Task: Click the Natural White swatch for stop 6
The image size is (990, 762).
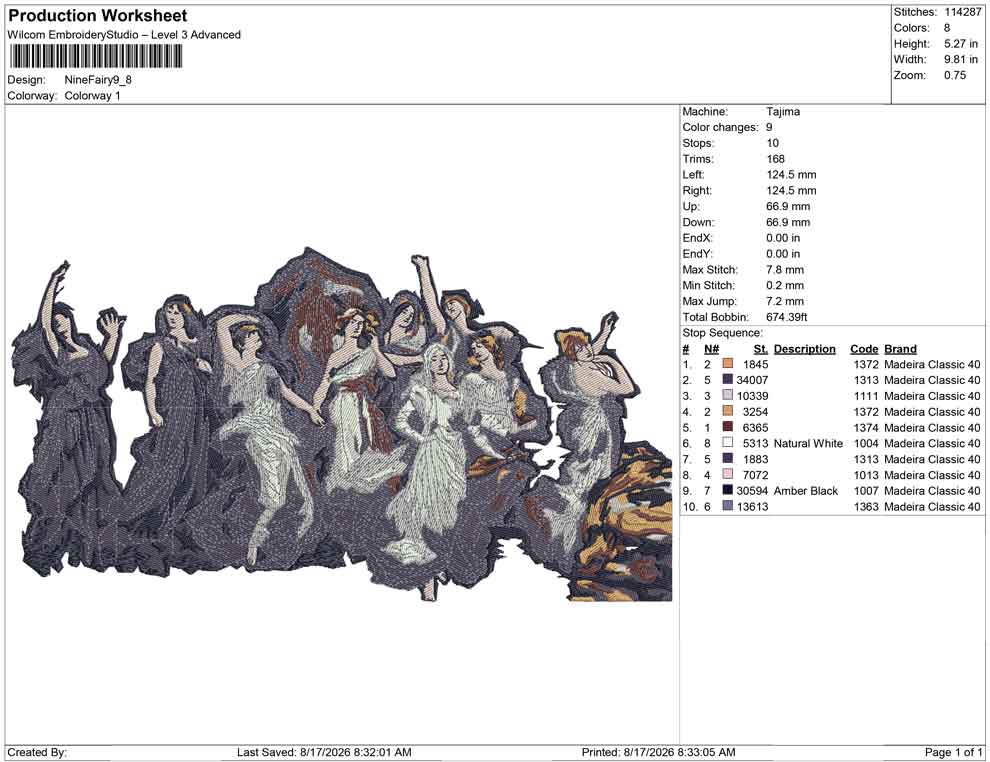Action: click(x=728, y=443)
